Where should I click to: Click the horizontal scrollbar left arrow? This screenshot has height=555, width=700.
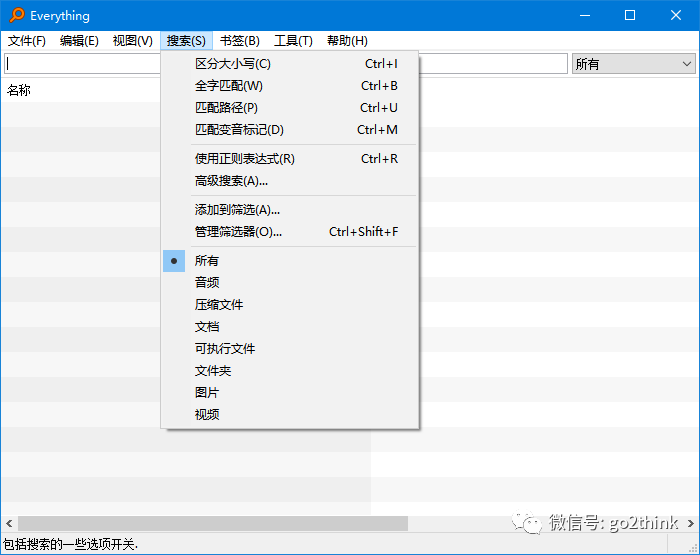(x=9, y=523)
